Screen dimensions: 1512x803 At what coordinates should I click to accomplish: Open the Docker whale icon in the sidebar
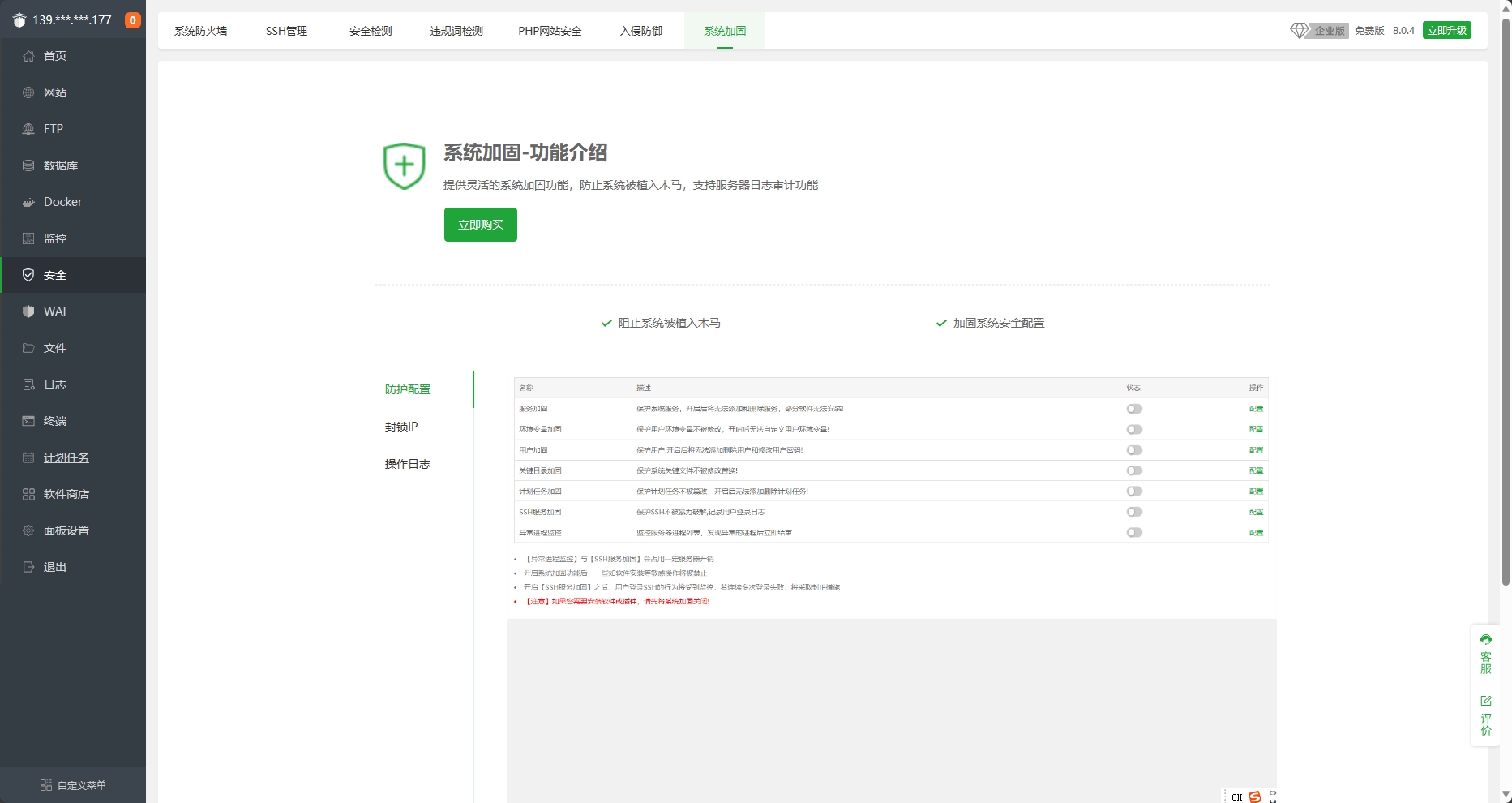(28, 202)
